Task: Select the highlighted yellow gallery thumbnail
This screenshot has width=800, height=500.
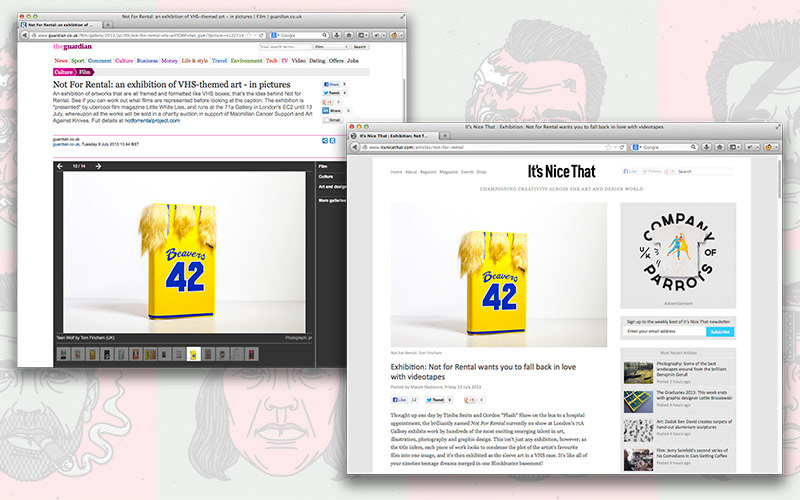Action: pos(193,354)
